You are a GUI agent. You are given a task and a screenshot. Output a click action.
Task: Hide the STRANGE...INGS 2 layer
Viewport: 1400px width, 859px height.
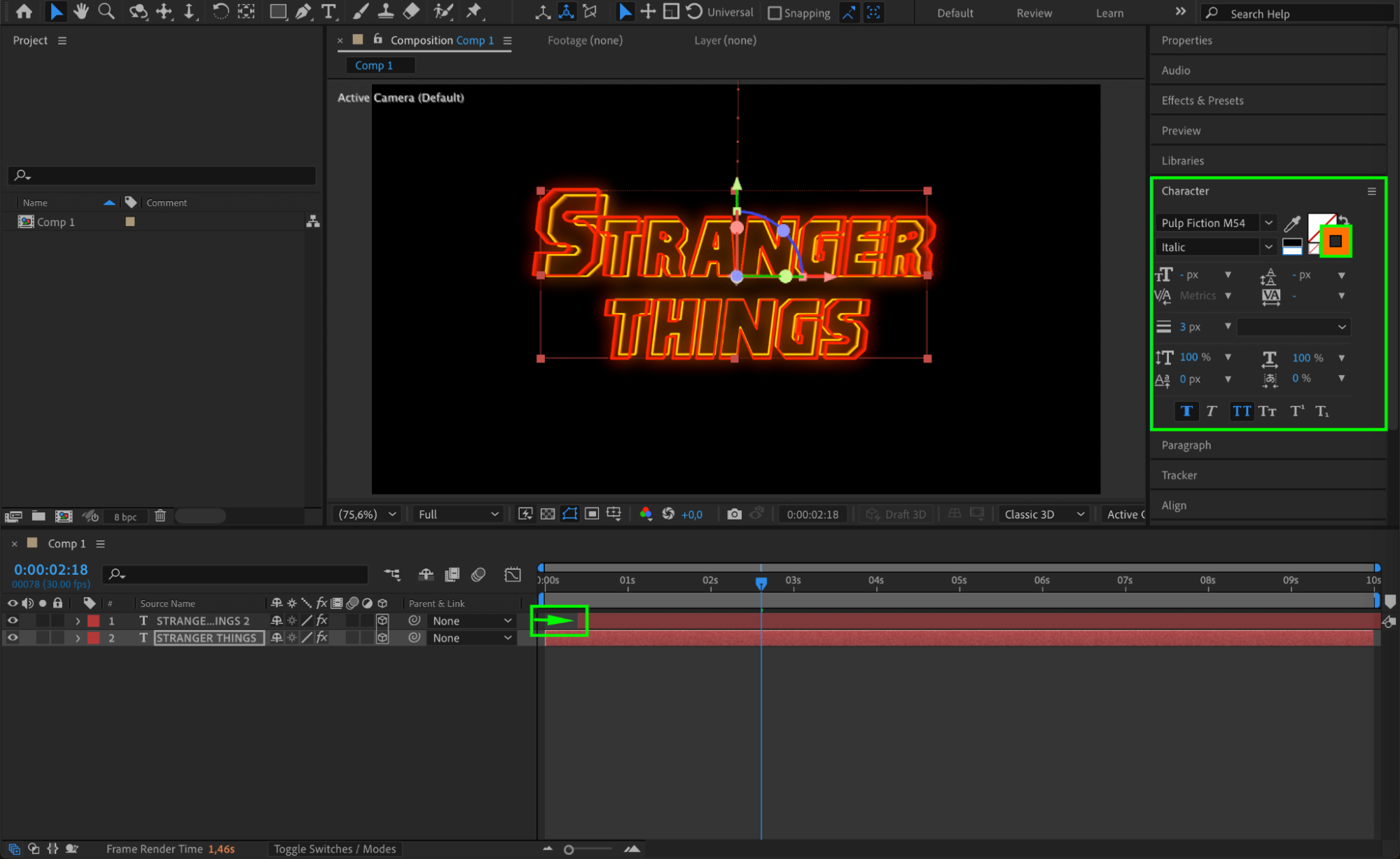click(12, 621)
